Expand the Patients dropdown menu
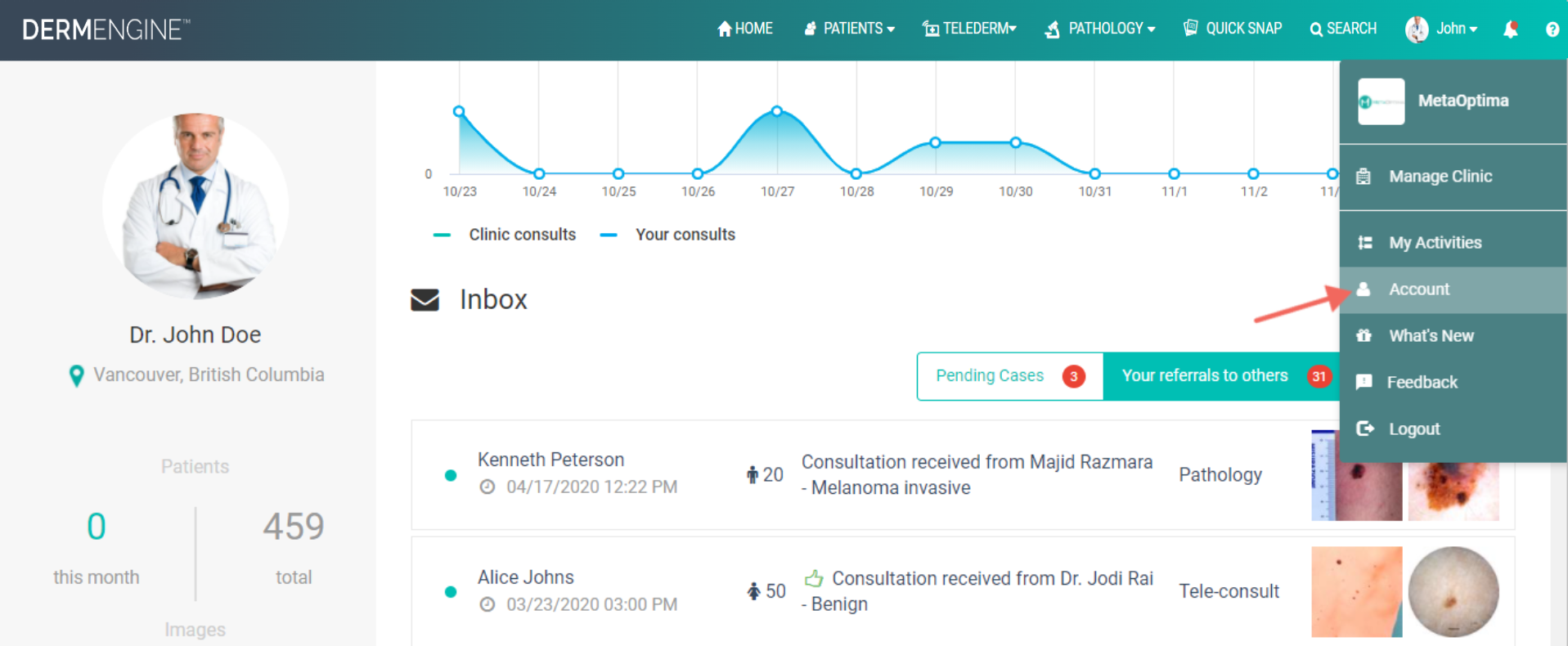Image resolution: width=1568 pixels, height=646 pixels. (849, 29)
